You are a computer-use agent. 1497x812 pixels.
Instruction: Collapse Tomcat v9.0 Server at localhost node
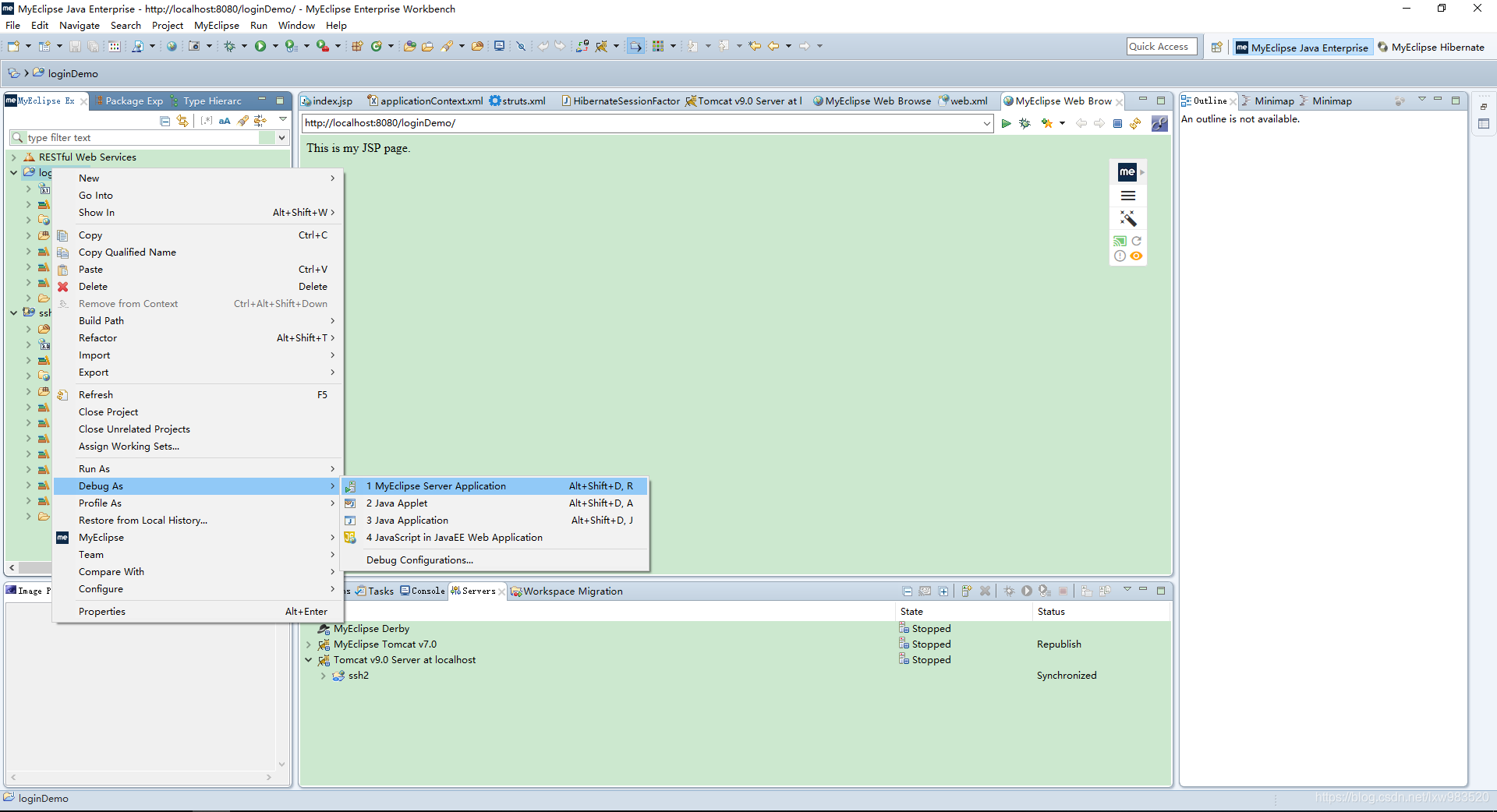pos(309,660)
